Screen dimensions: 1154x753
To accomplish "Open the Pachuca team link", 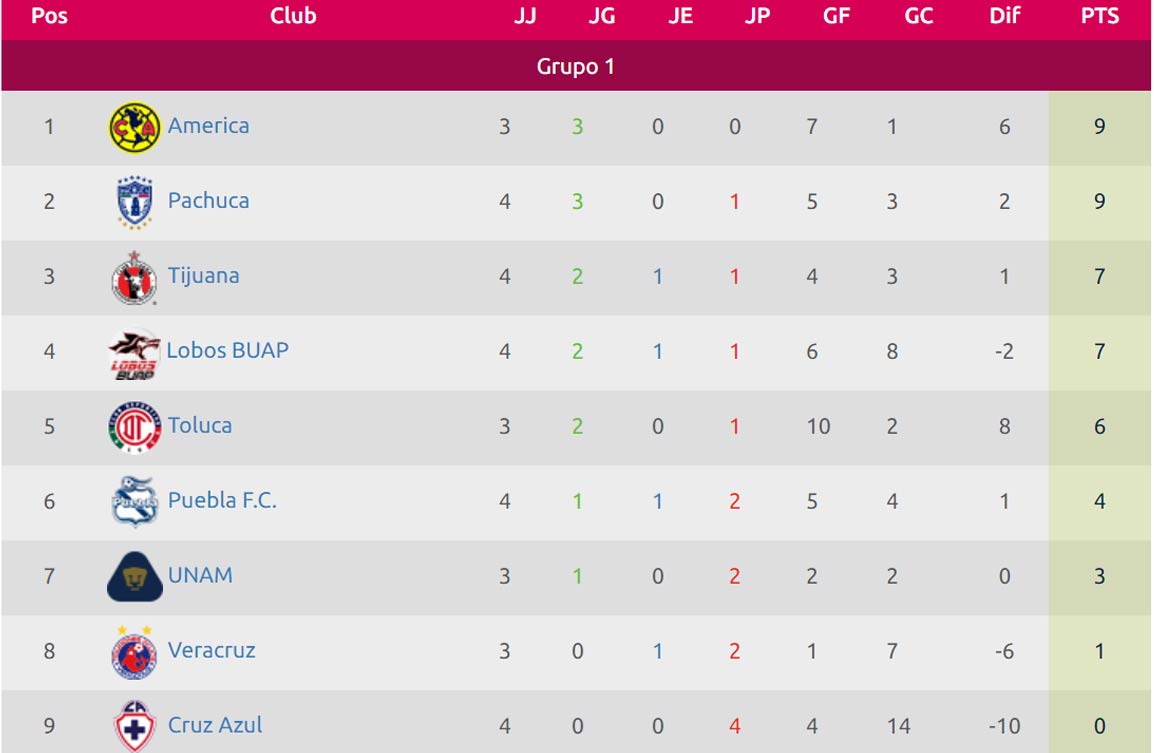I will tap(208, 201).
